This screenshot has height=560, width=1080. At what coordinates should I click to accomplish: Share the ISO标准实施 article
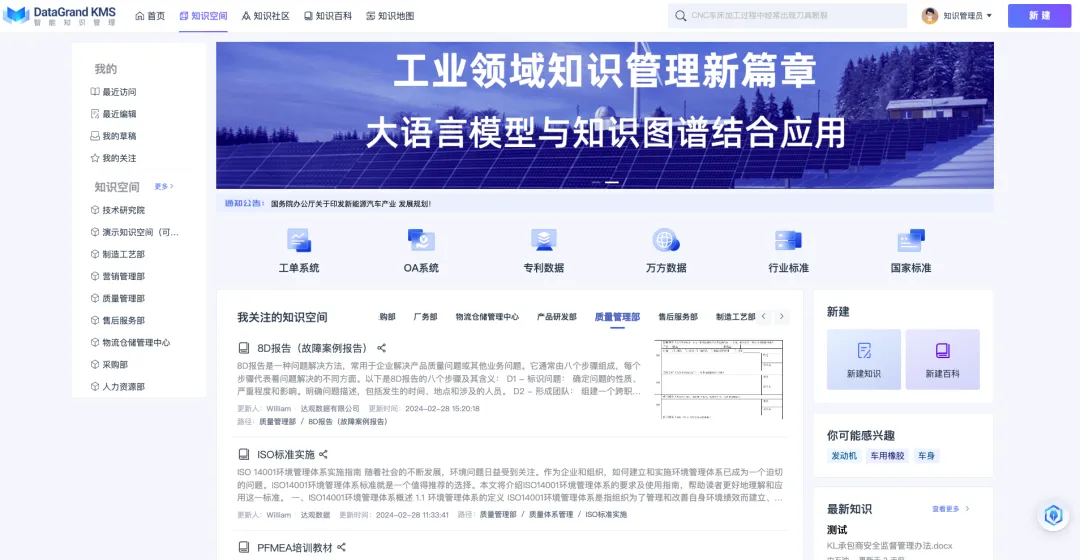pos(324,454)
